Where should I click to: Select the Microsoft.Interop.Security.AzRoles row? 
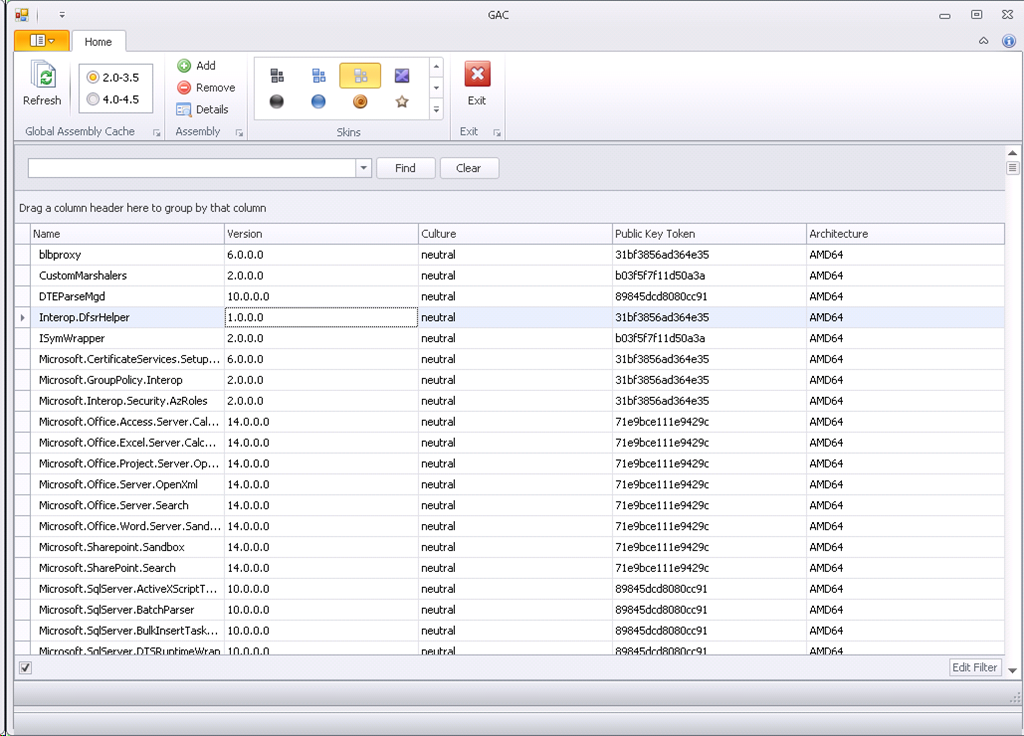coord(509,401)
